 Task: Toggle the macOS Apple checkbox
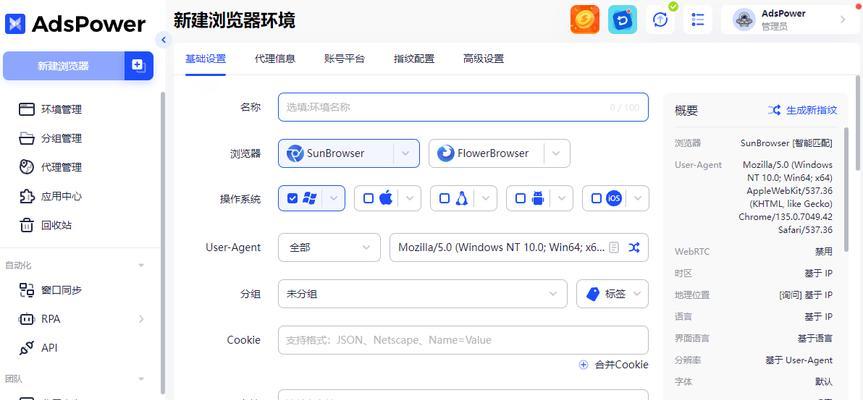click(x=368, y=198)
